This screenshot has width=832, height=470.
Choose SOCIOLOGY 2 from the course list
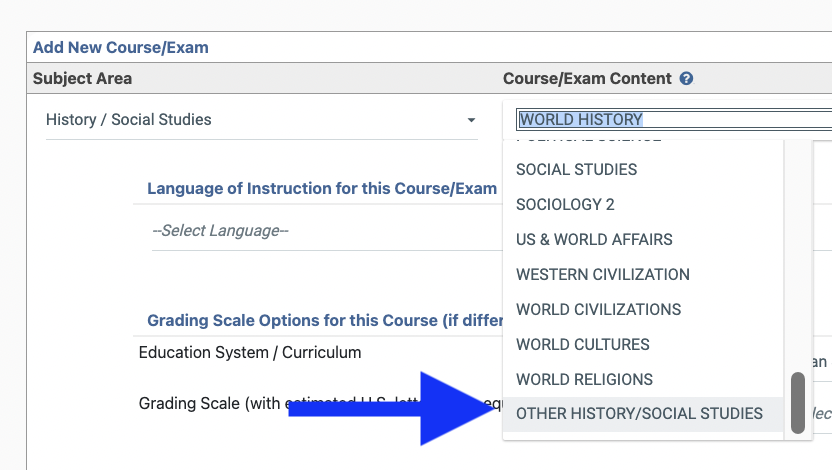(565, 205)
